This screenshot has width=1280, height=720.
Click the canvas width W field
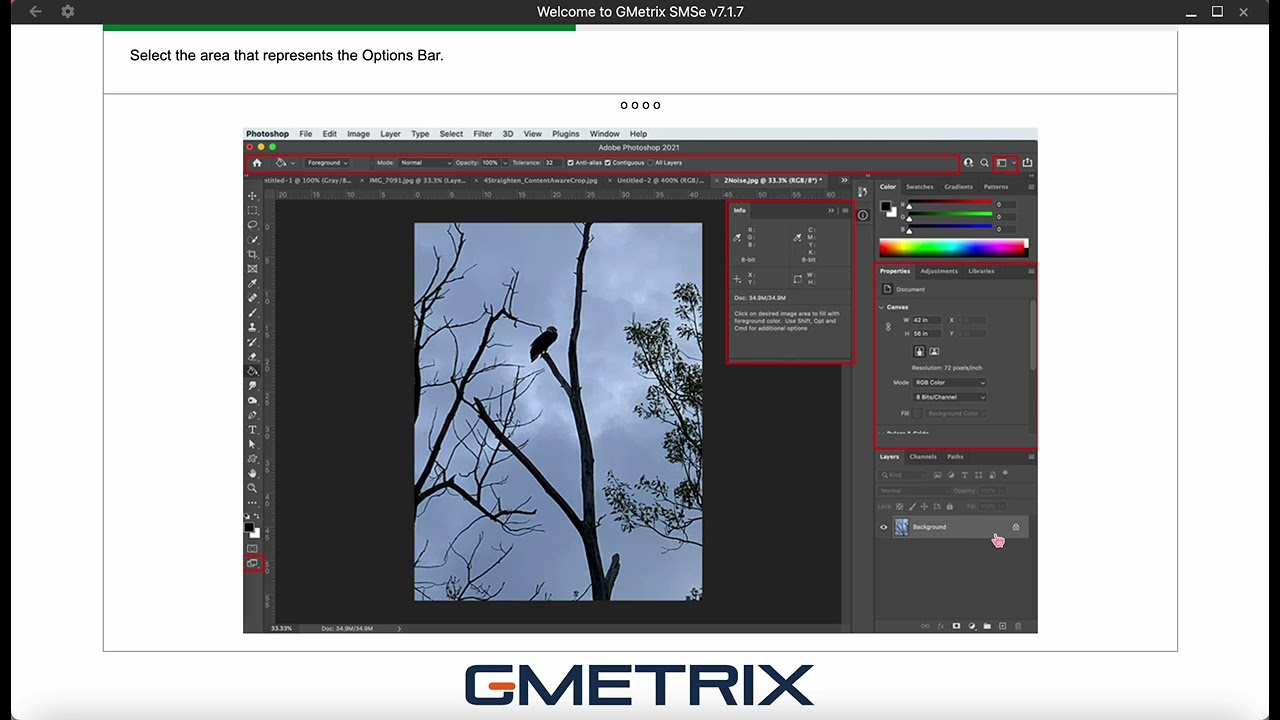point(926,320)
